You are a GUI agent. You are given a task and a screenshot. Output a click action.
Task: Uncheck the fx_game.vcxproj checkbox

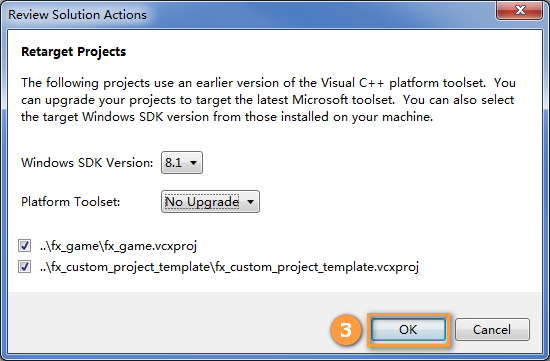[x=25, y=246]
